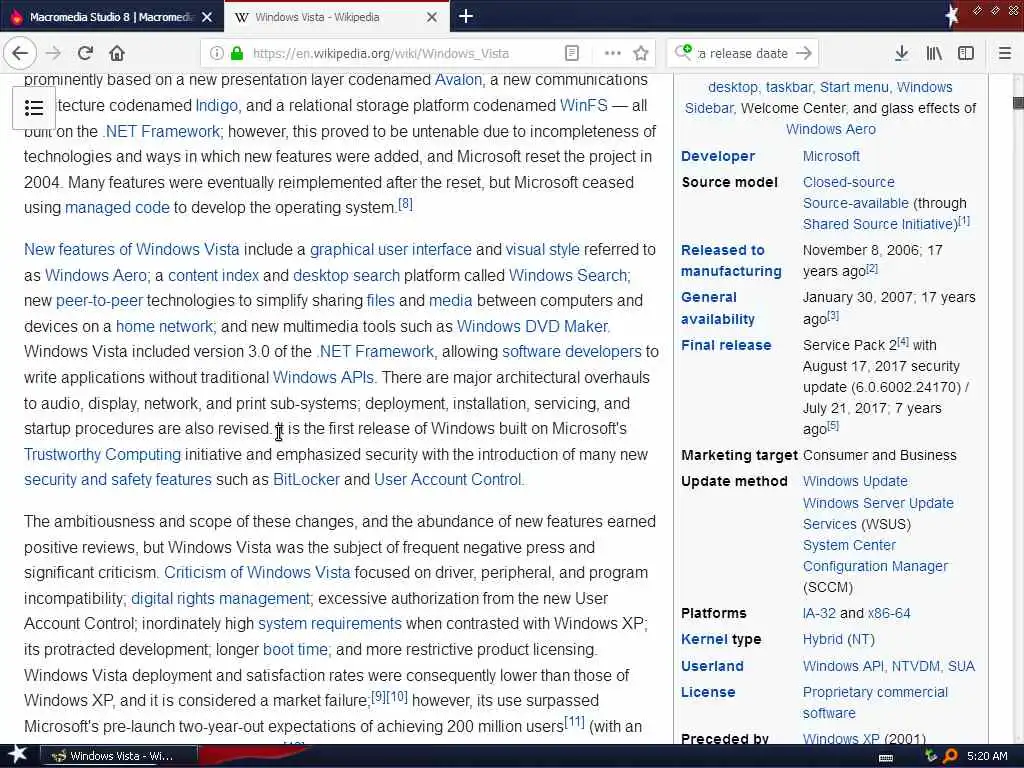Go back to the previous page
This screenshot has width=1024, height=768.
pos(20,54)
